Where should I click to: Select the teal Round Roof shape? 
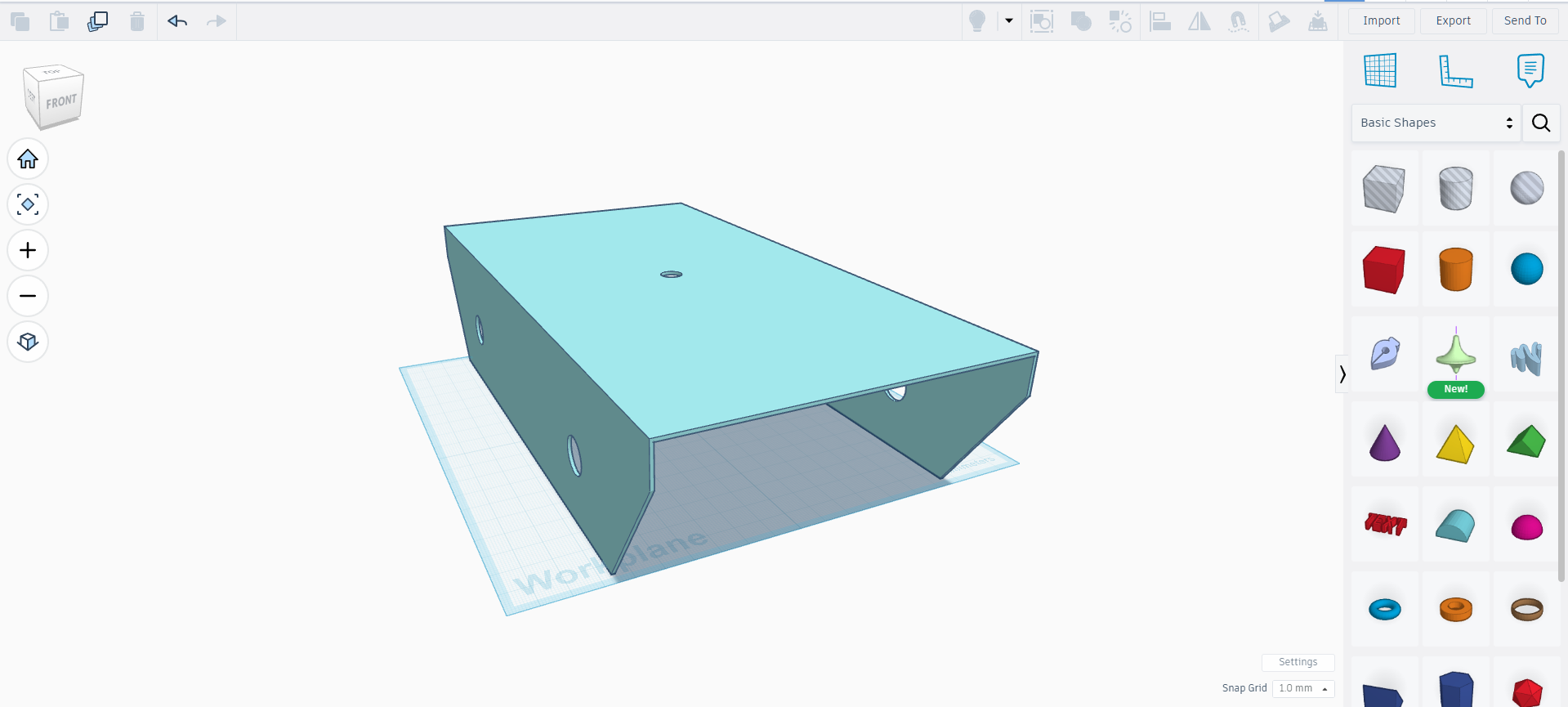point(1455,526)
